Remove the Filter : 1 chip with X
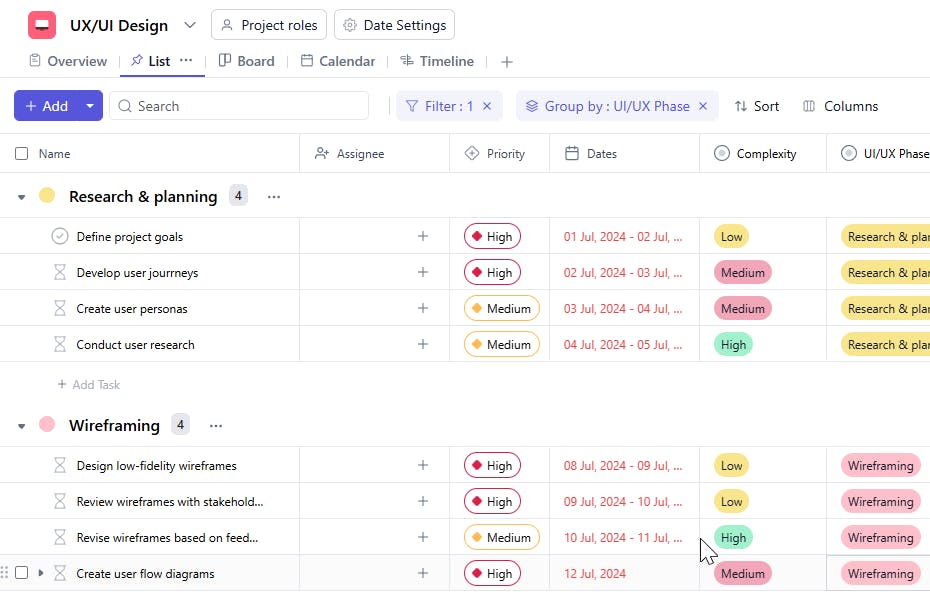930x600 pixels. [x=487, y=106]
